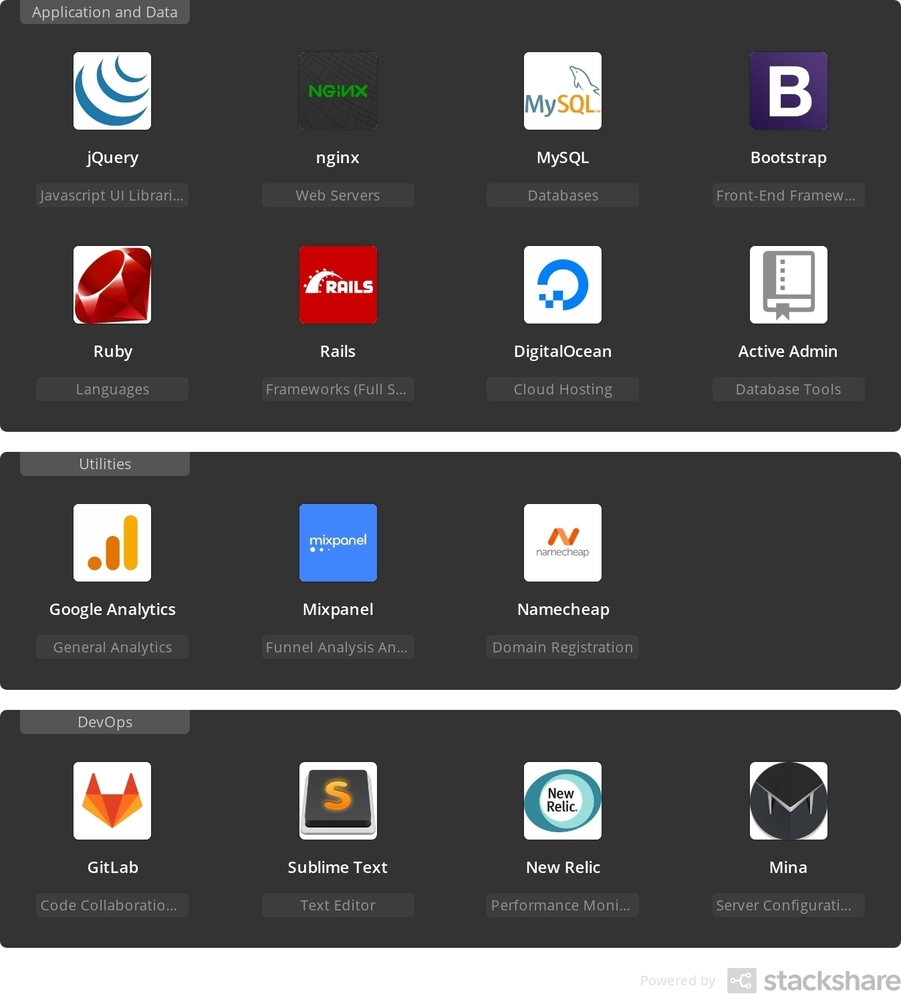Open the nginx logo tile
The width and height of the screenshot is (901, 1000).
338,91
